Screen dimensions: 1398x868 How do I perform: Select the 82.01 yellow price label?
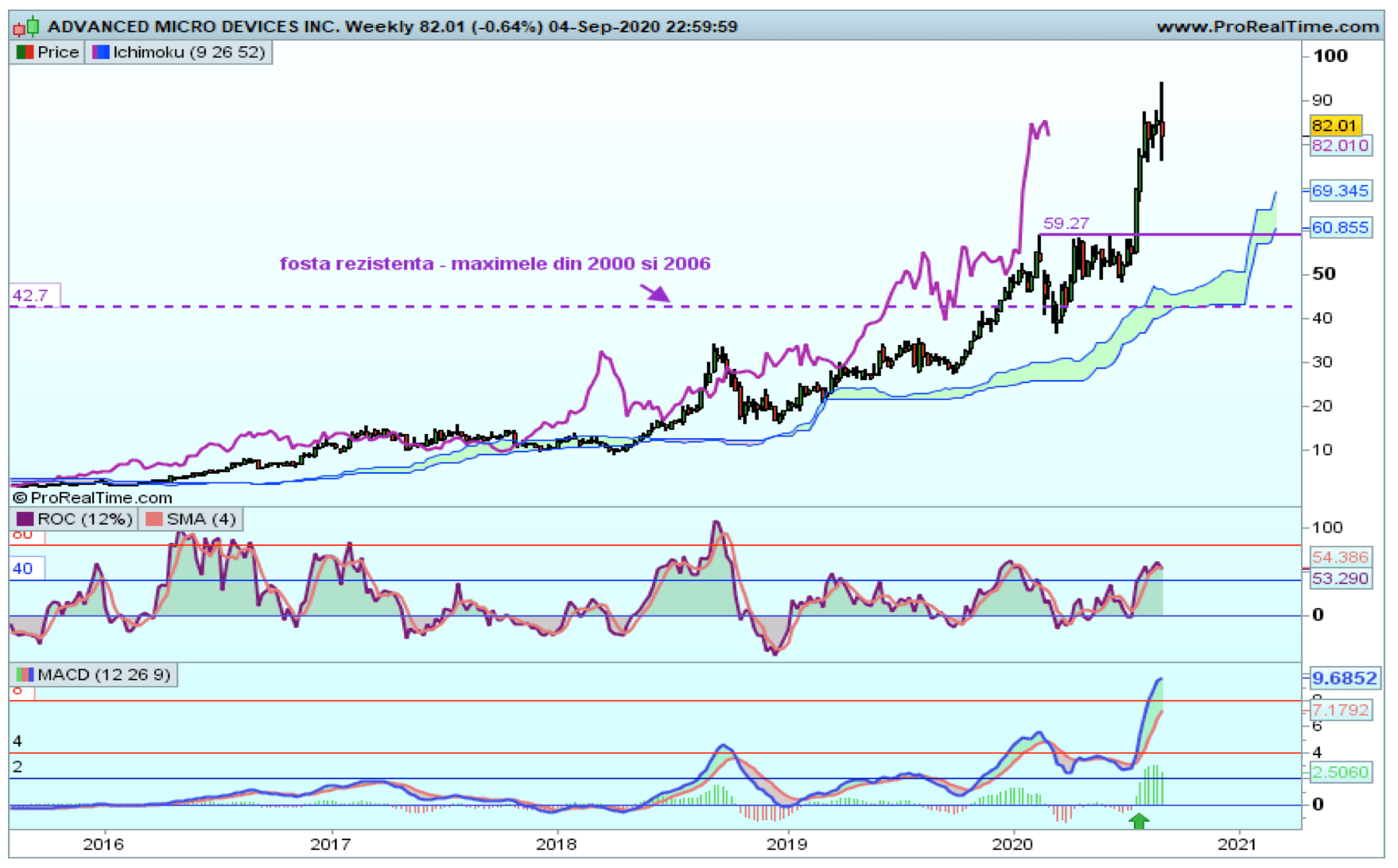coord(1334,126)
